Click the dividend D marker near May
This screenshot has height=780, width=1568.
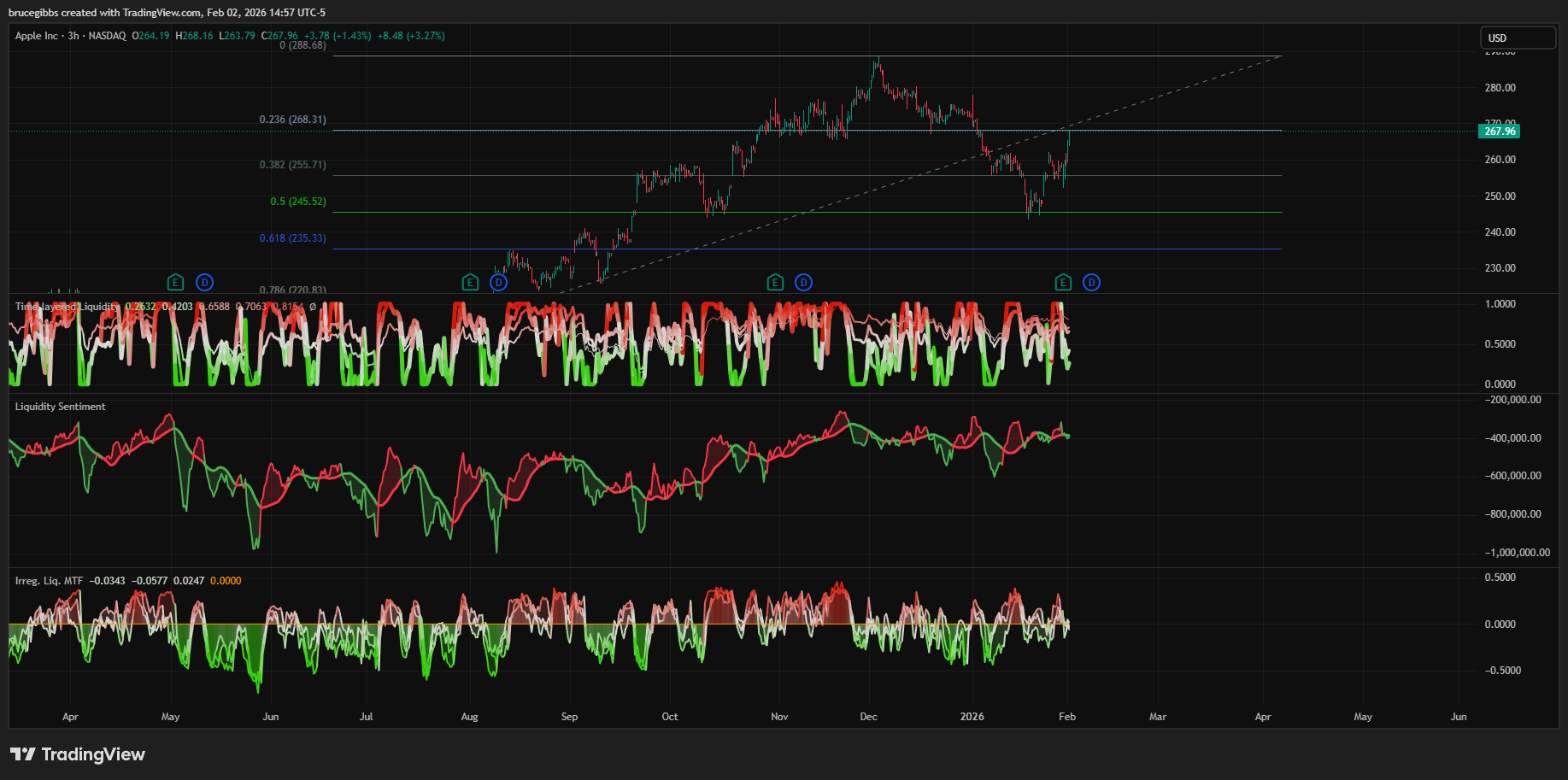(204, 283)
